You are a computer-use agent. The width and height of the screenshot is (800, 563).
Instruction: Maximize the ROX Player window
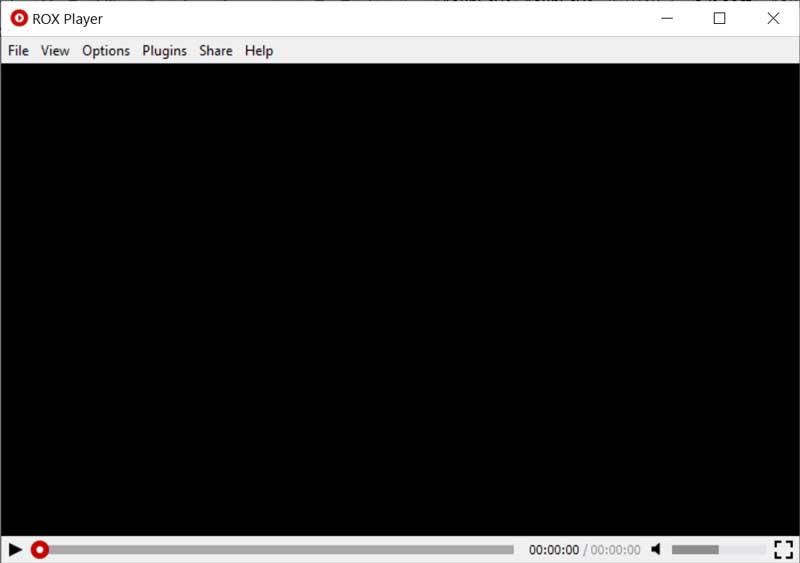click(719, 18)
